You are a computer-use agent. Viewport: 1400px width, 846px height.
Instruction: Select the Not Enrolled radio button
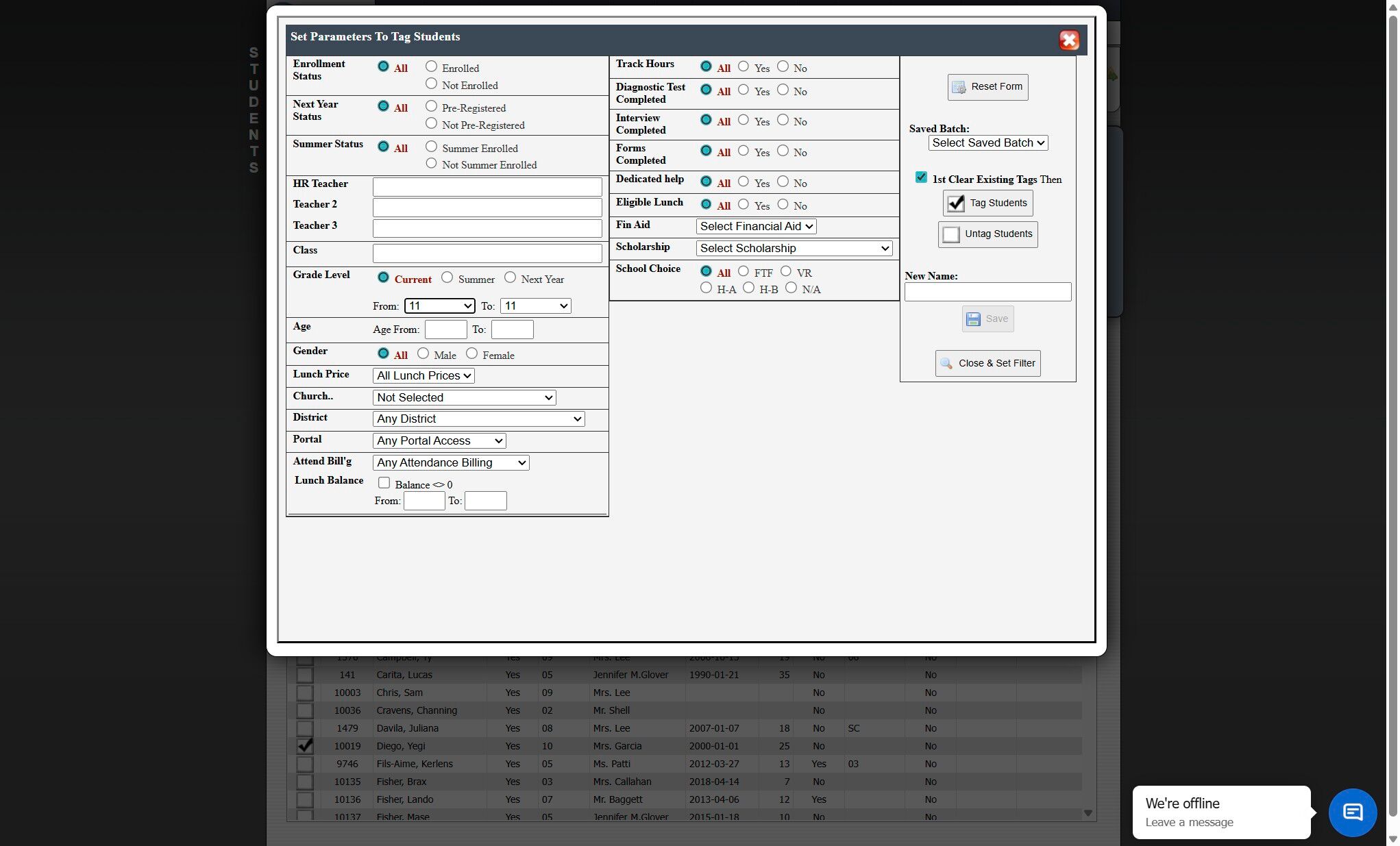point(431,84)
